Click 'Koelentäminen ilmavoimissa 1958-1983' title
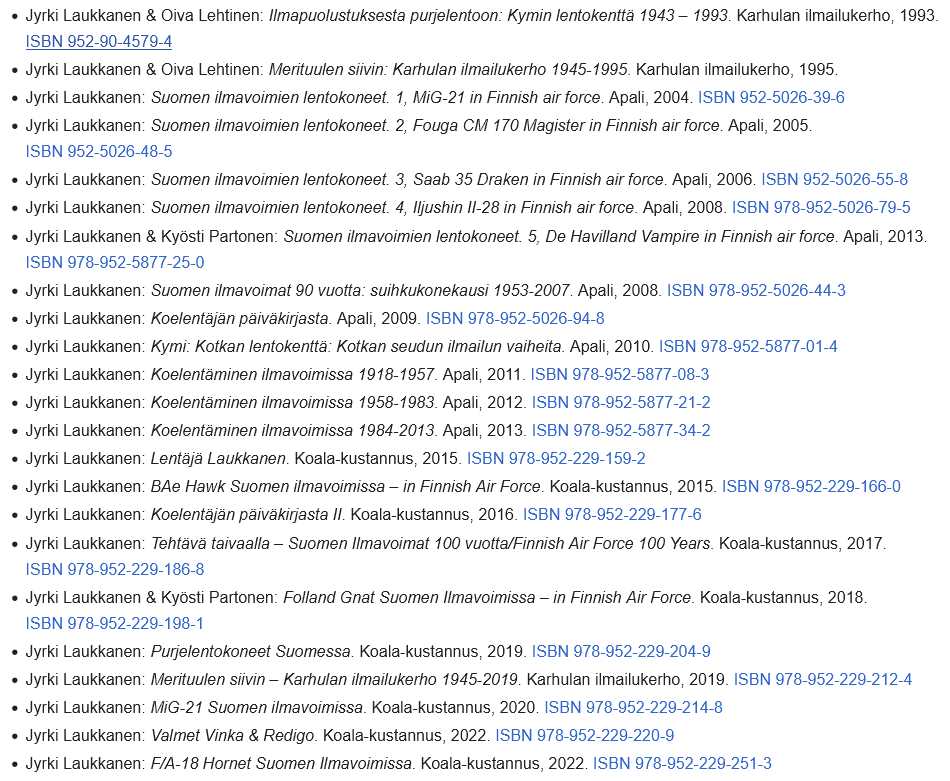The image size is (950, 781). (x=293, y=402)
